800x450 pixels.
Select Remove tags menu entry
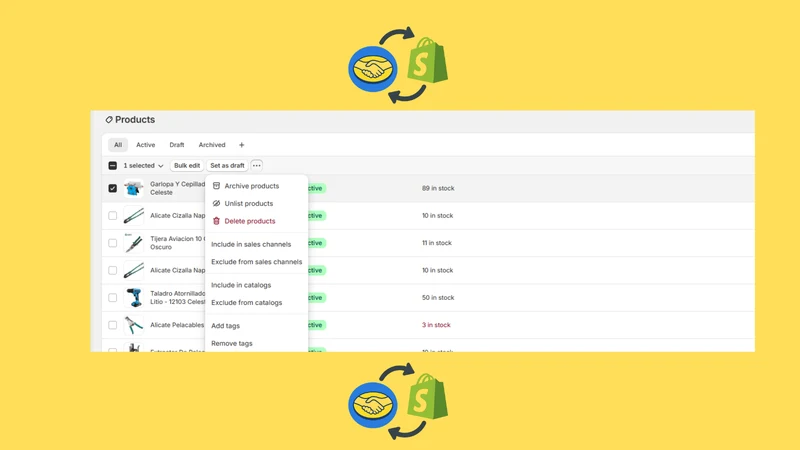tap(232, 343)
